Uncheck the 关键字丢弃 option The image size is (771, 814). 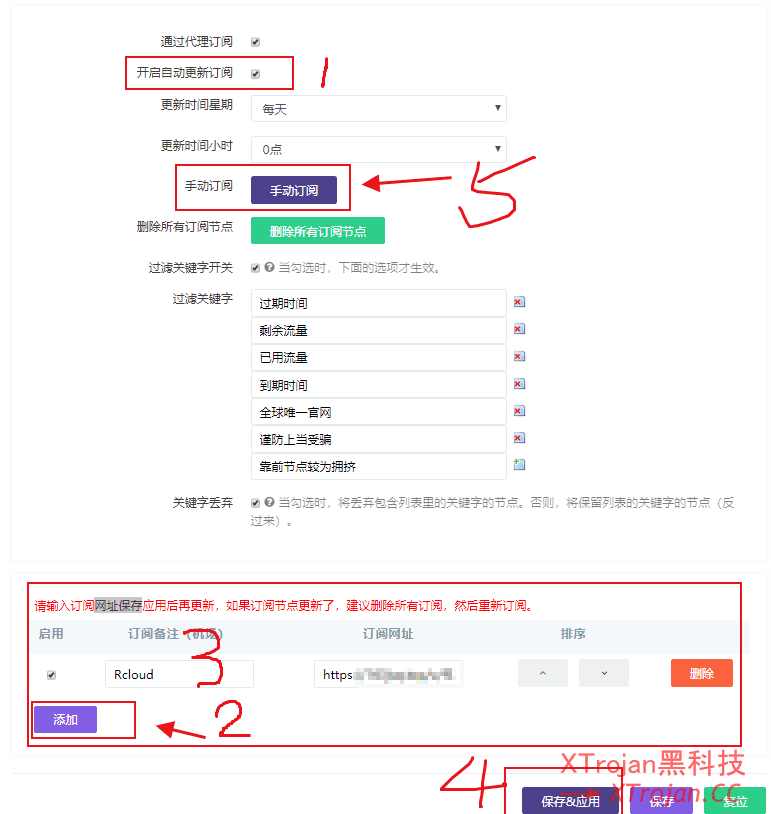(255, 503)
